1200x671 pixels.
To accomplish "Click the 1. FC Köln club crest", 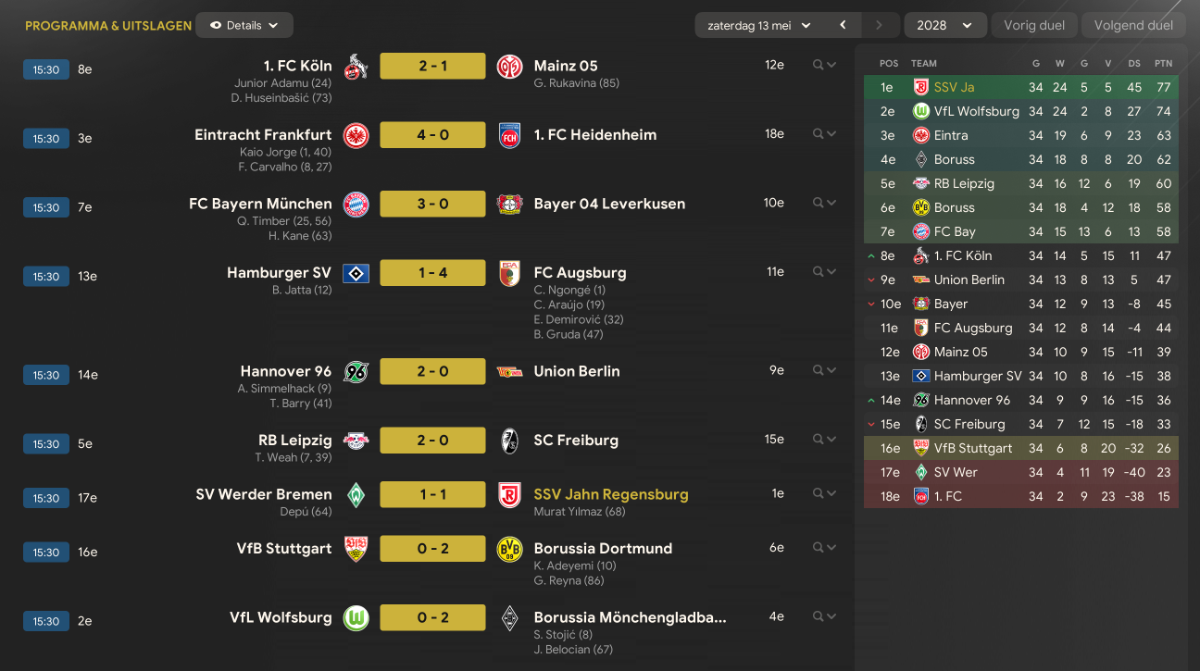I will click(x=355, y=67).
